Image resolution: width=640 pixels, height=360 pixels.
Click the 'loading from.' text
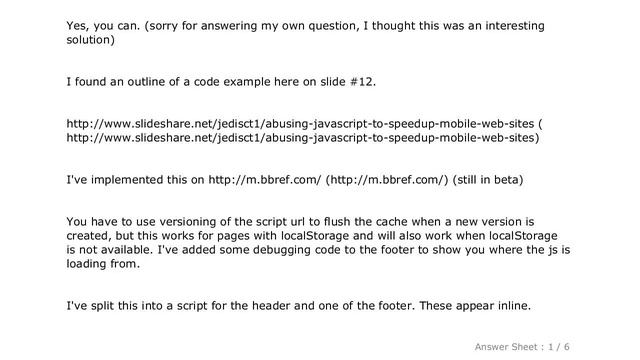coord(103,264)
